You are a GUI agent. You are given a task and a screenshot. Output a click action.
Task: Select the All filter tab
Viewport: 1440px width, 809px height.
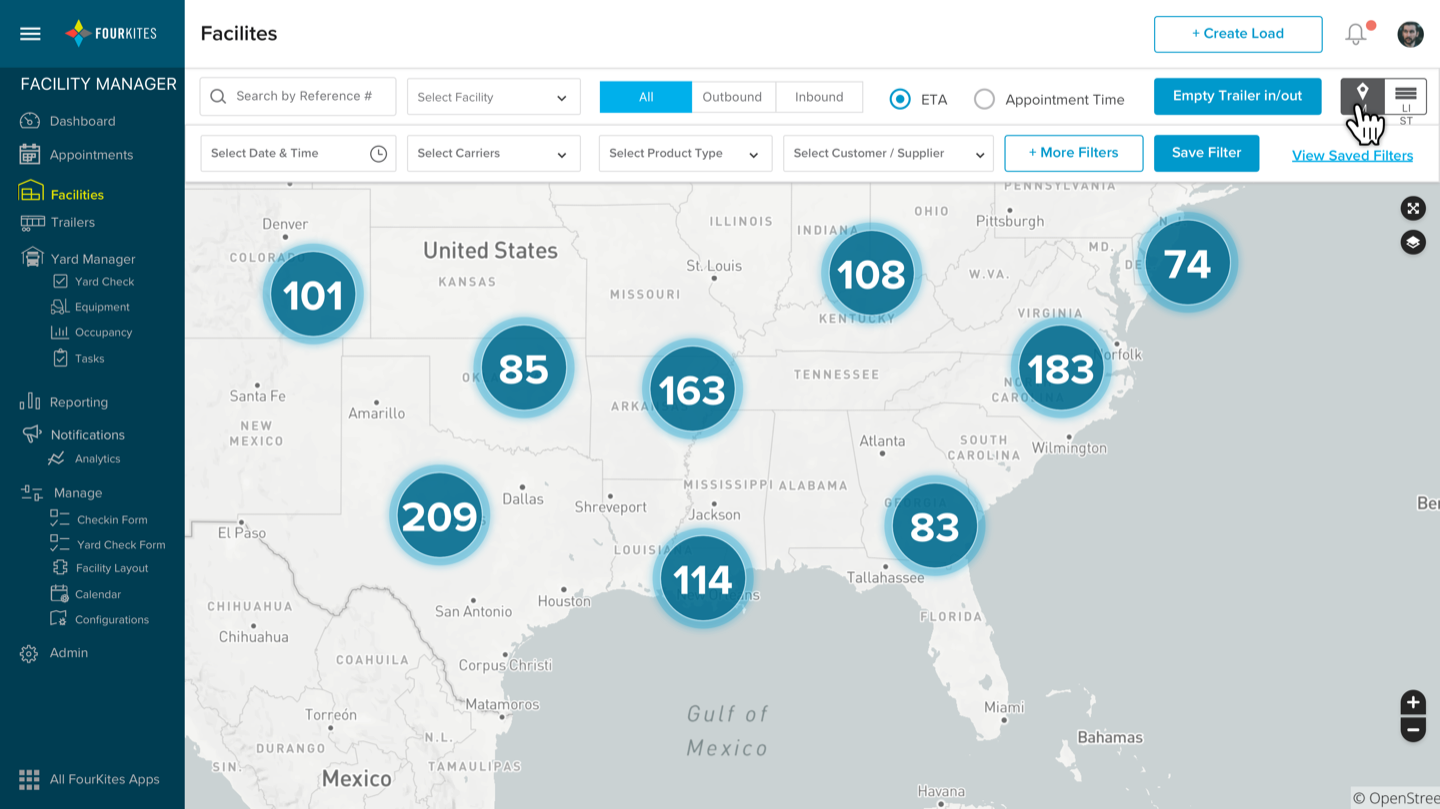[645, 97]
